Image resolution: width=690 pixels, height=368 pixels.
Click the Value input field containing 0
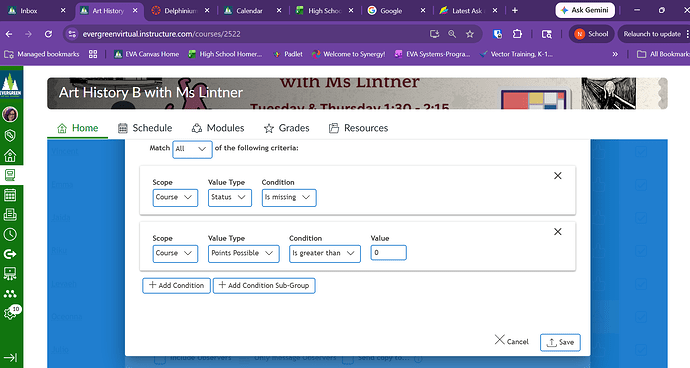389,253
